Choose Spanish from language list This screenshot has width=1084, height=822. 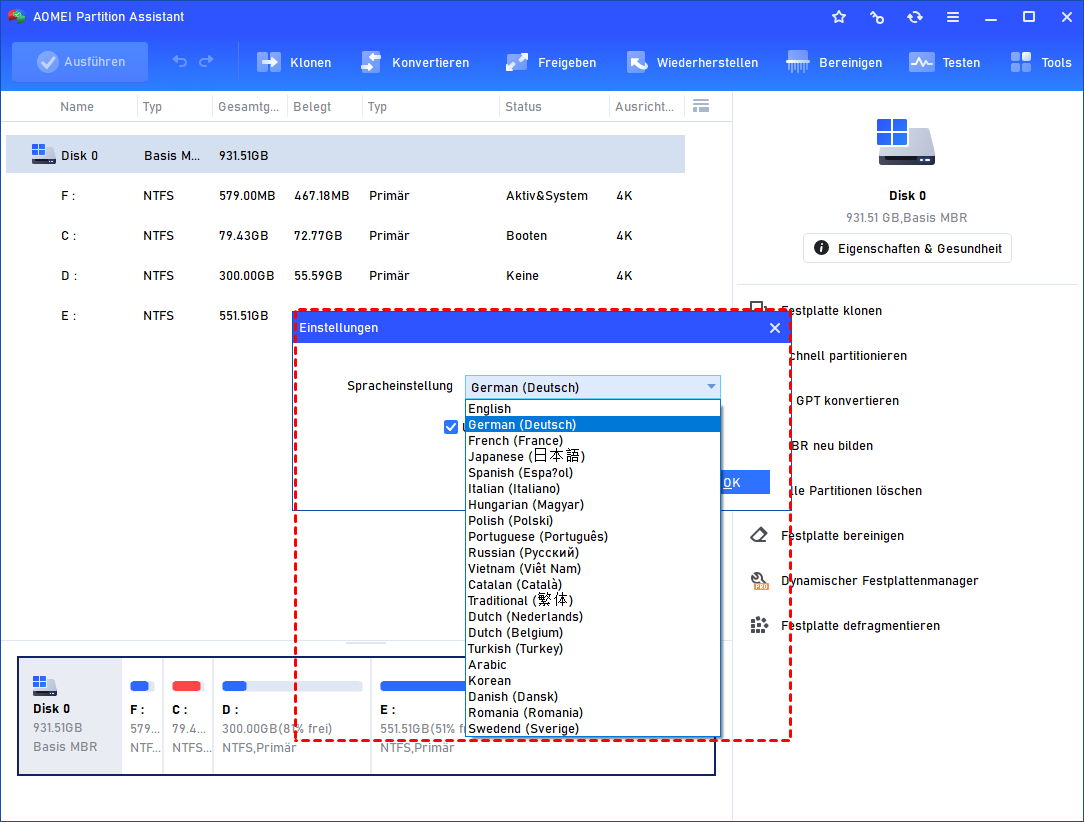(593, 473)
